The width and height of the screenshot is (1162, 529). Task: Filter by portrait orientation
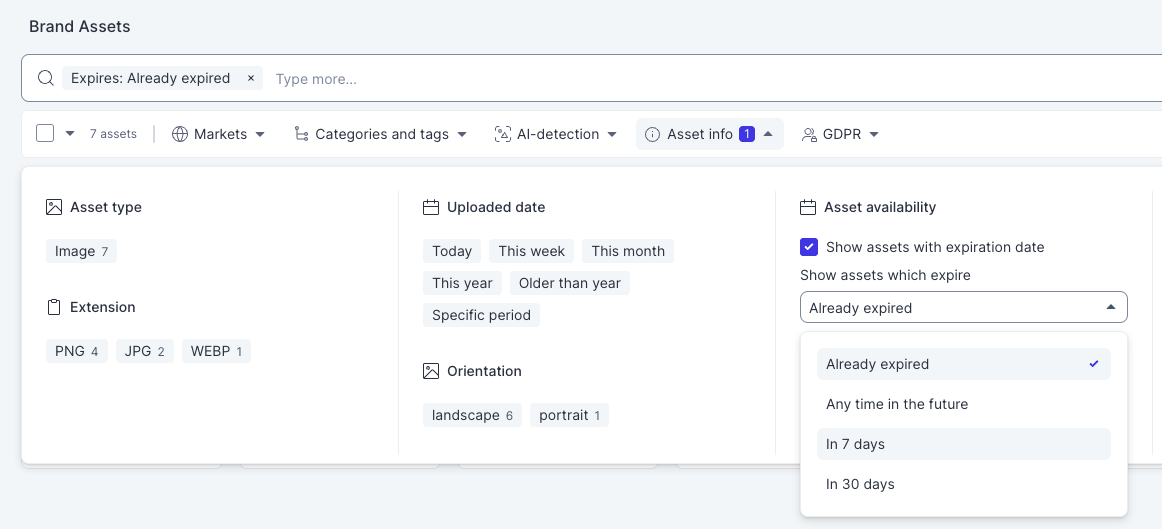pos(569,415)
